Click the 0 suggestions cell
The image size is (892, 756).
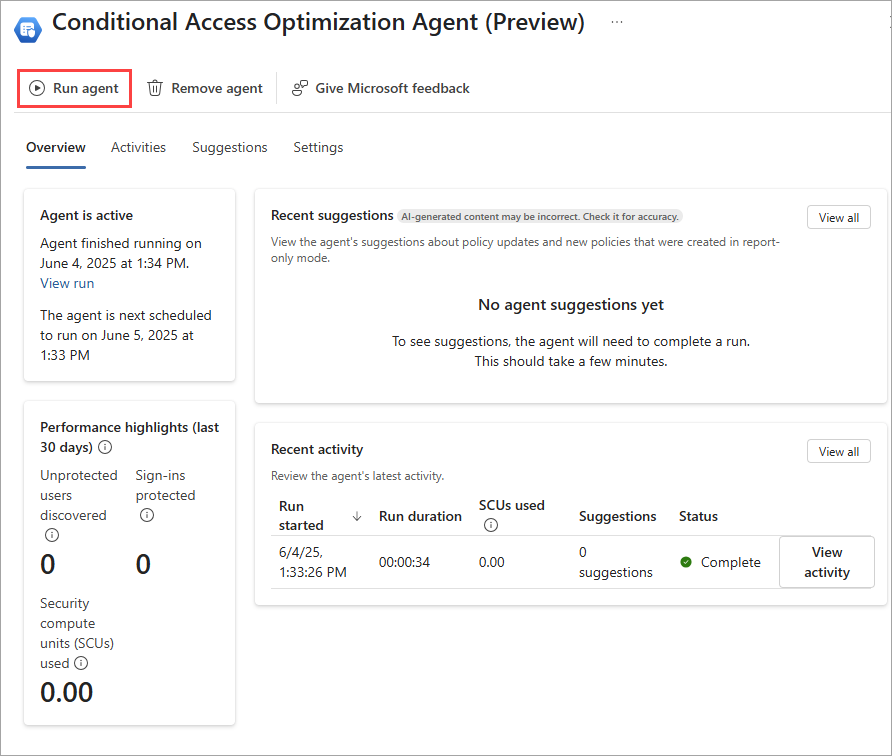(x=616, y=562)
